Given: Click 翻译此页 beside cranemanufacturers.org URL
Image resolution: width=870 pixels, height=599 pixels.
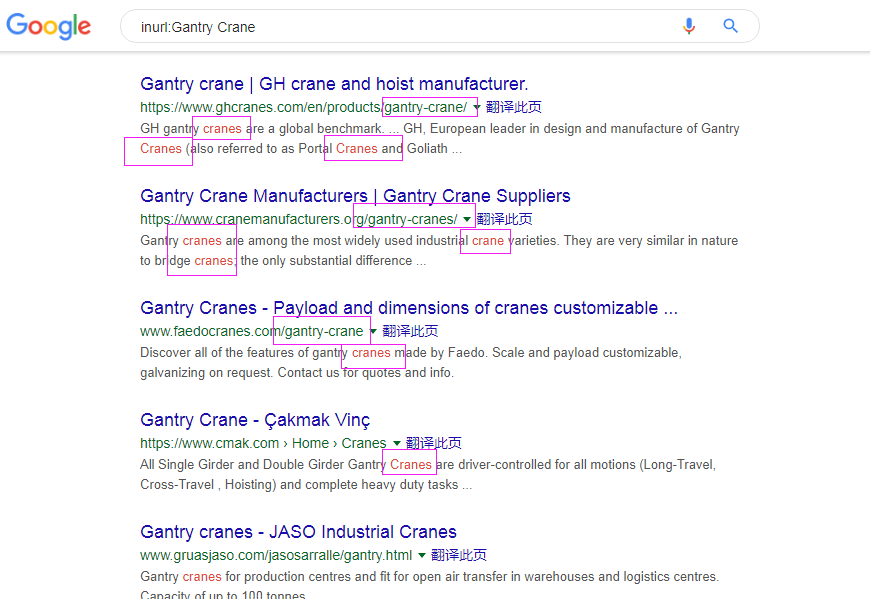Looking at the screenshot, I should point(504,219).
